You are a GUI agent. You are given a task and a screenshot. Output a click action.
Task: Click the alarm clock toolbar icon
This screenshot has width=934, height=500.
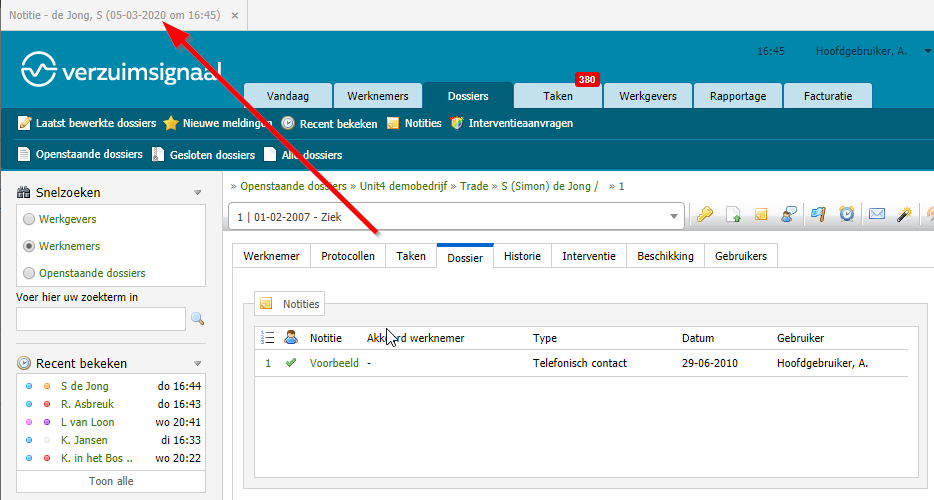(847, 215)
